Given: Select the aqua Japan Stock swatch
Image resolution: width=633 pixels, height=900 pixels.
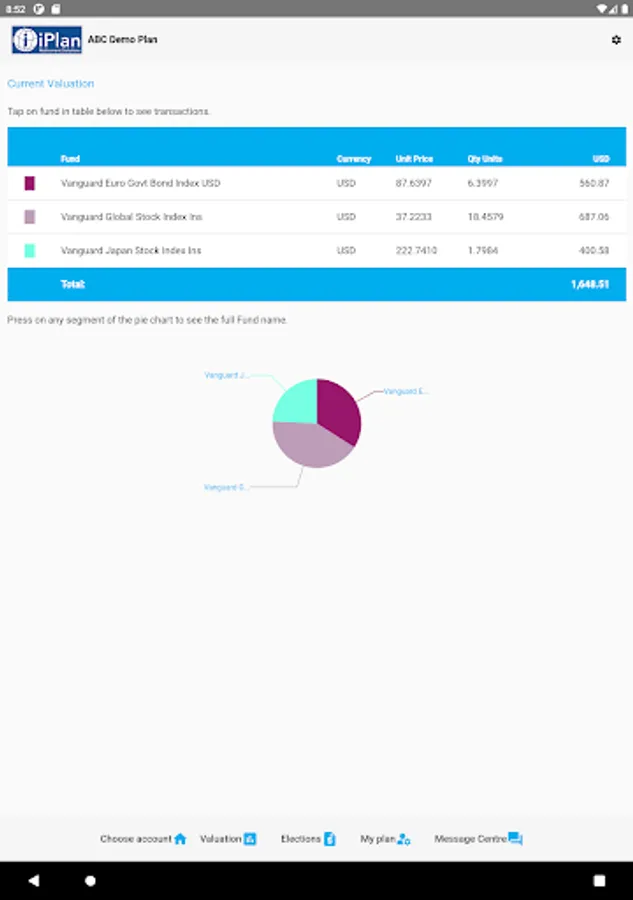Looking at the screenshot, I should click(30, 250).
